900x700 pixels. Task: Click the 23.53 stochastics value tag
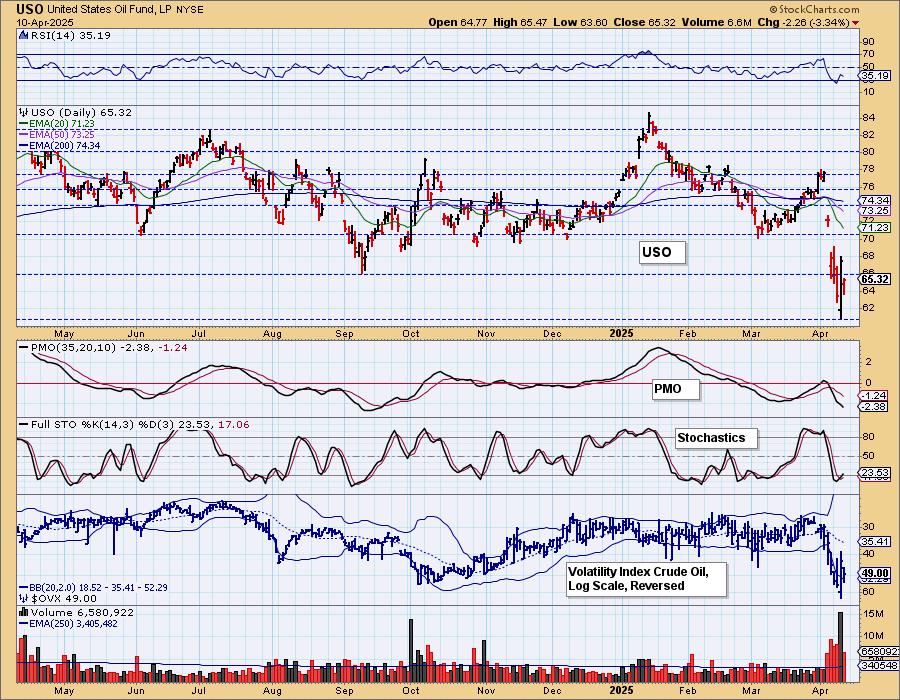[876, 473]
